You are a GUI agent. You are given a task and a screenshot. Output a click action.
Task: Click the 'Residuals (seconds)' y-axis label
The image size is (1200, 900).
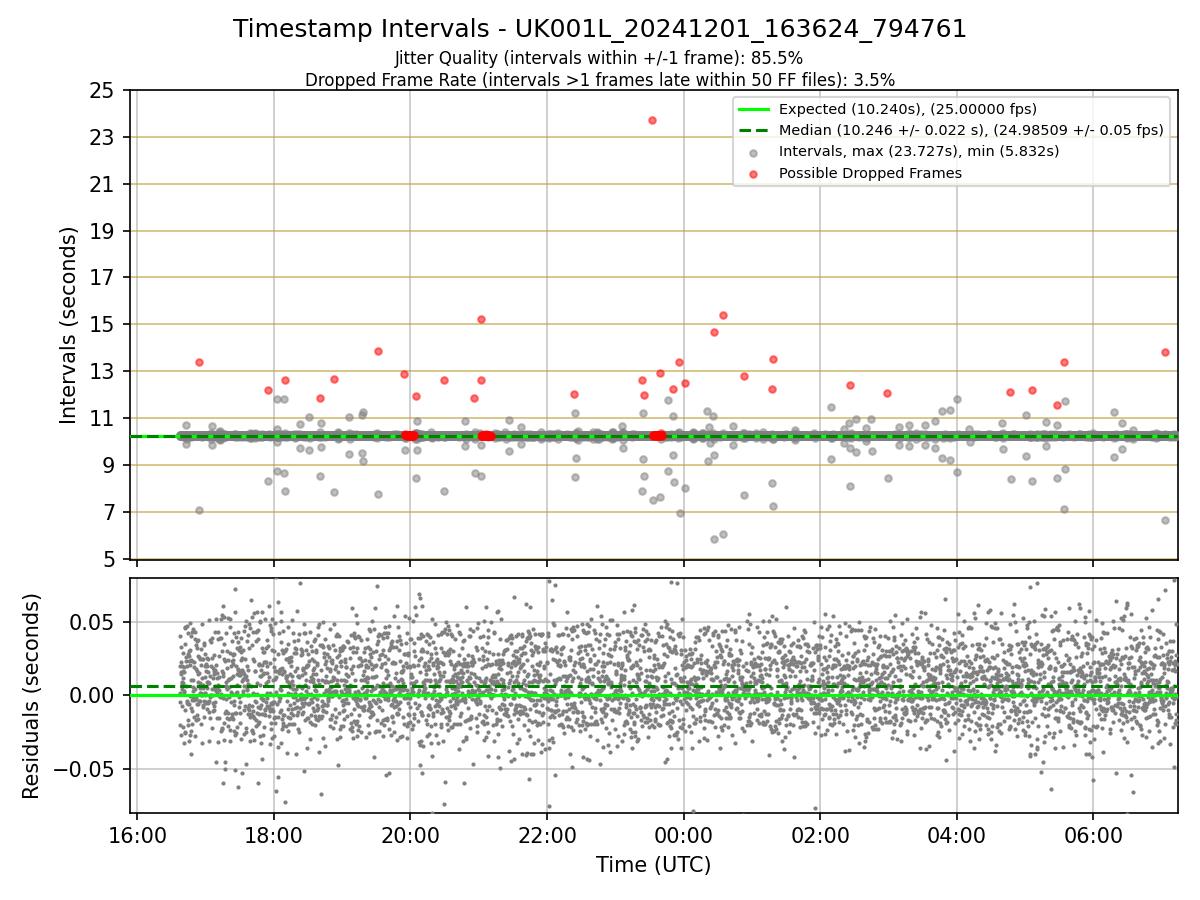tap(32, 696)
